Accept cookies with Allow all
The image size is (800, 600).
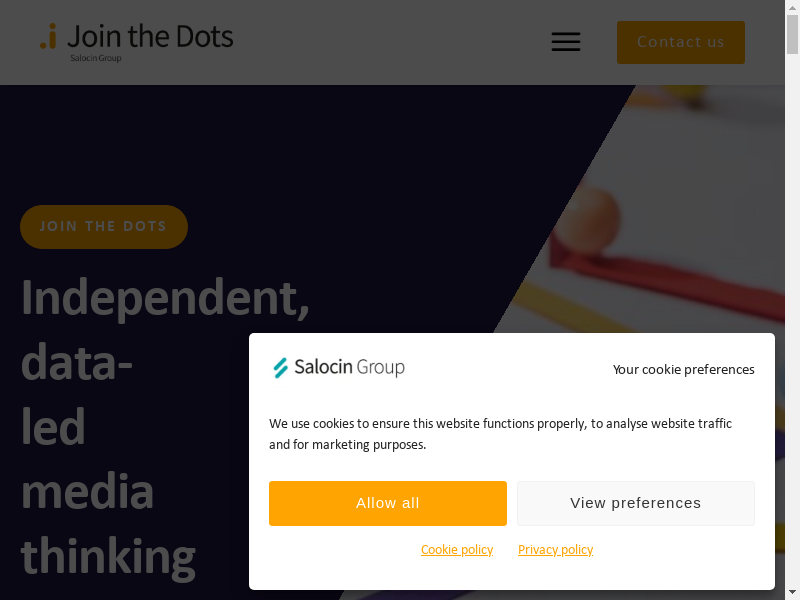click(388, 503)
